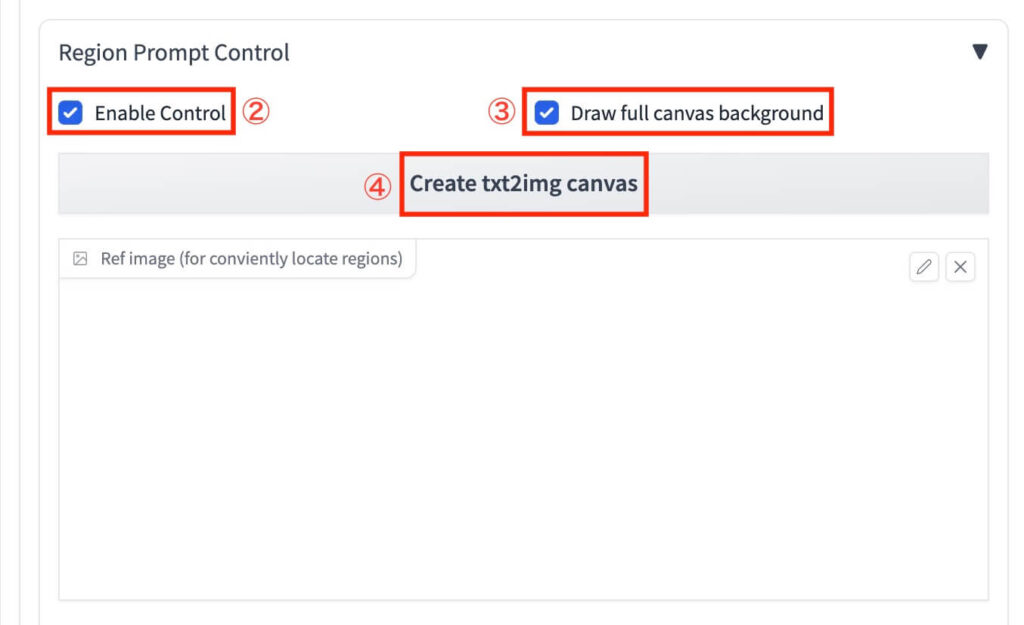This screenshot has height=625, width=1024.
Task: Click the circled number 3 annotation
Action: (501, 111)
